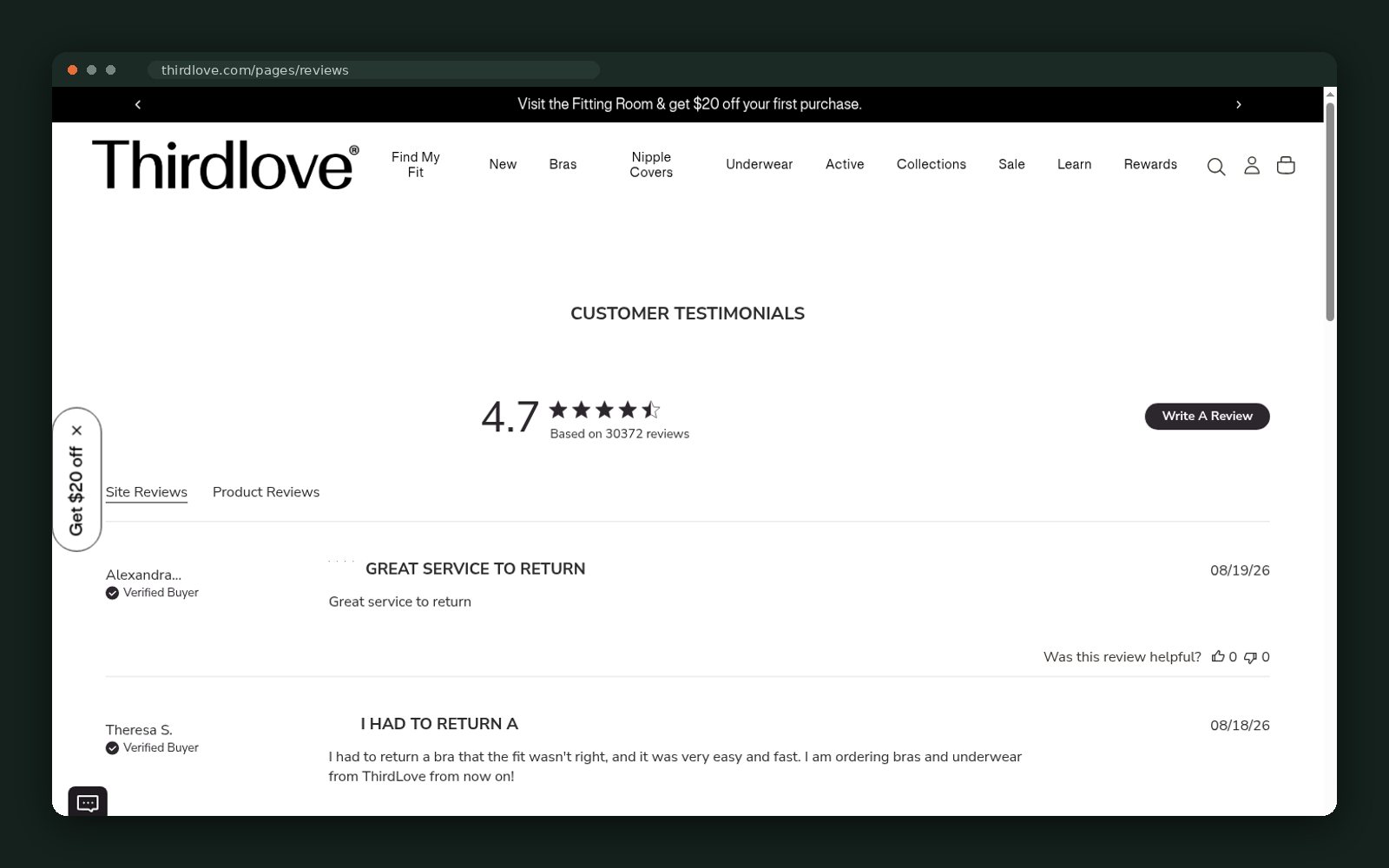Click 'Based on 30372 reviews' text
This screenshot has width=1389, height=868.
point(620,434)
